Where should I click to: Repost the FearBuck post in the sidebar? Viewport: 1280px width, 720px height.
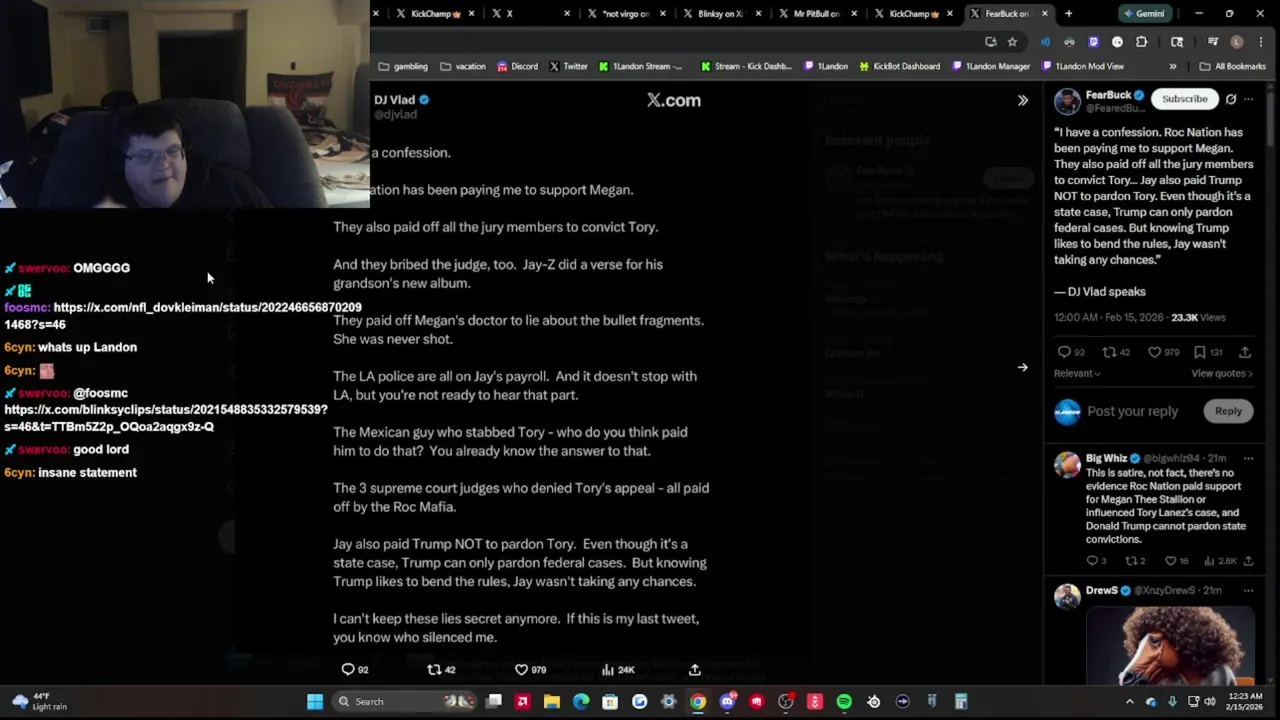1108,352
